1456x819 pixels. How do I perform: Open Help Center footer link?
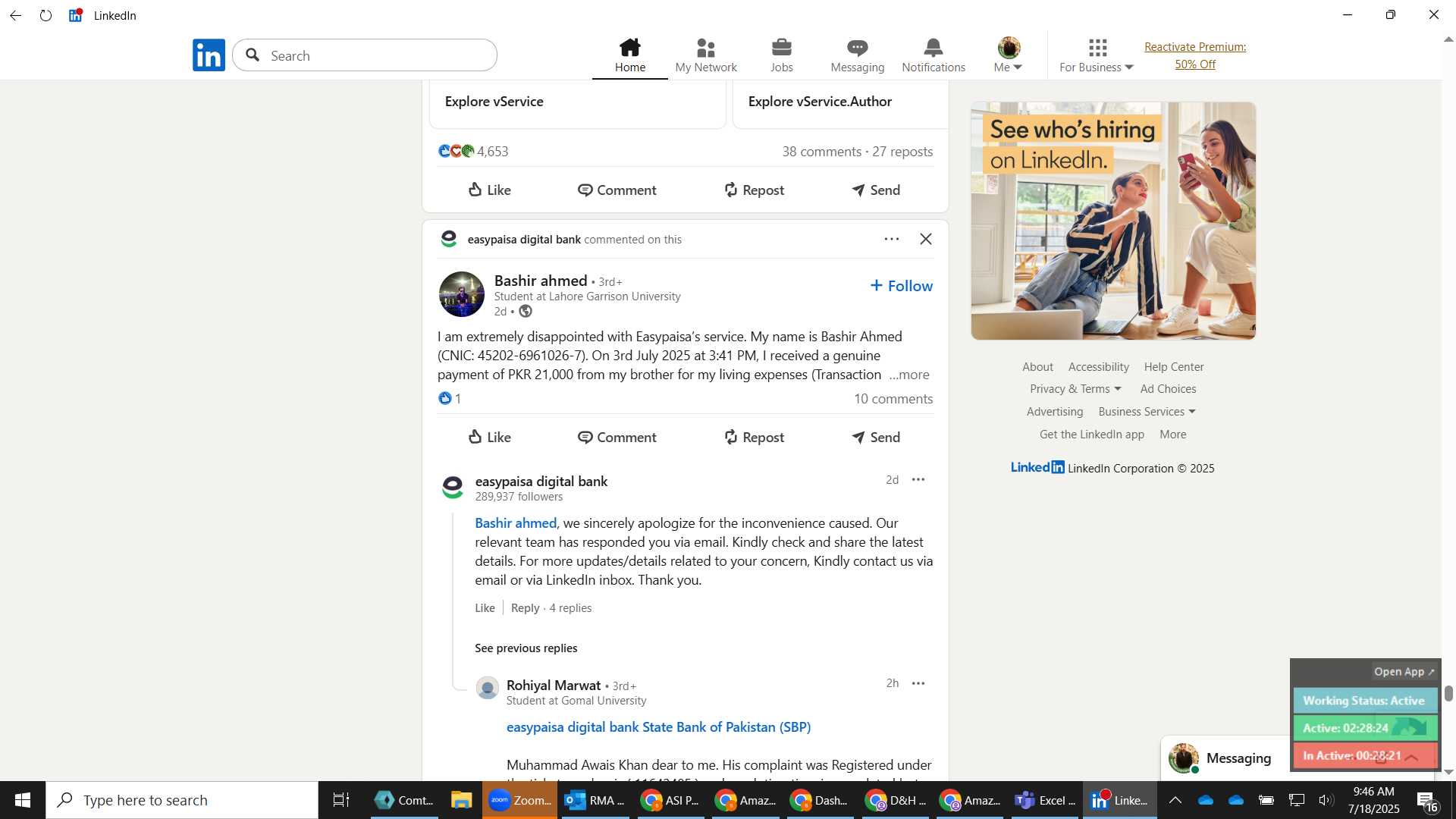(1174, 367)
